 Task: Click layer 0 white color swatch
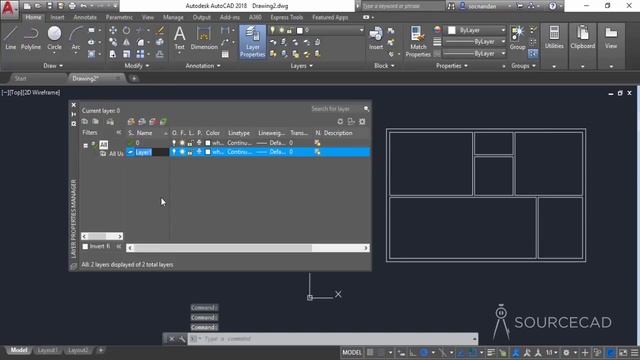pos(208,143)
